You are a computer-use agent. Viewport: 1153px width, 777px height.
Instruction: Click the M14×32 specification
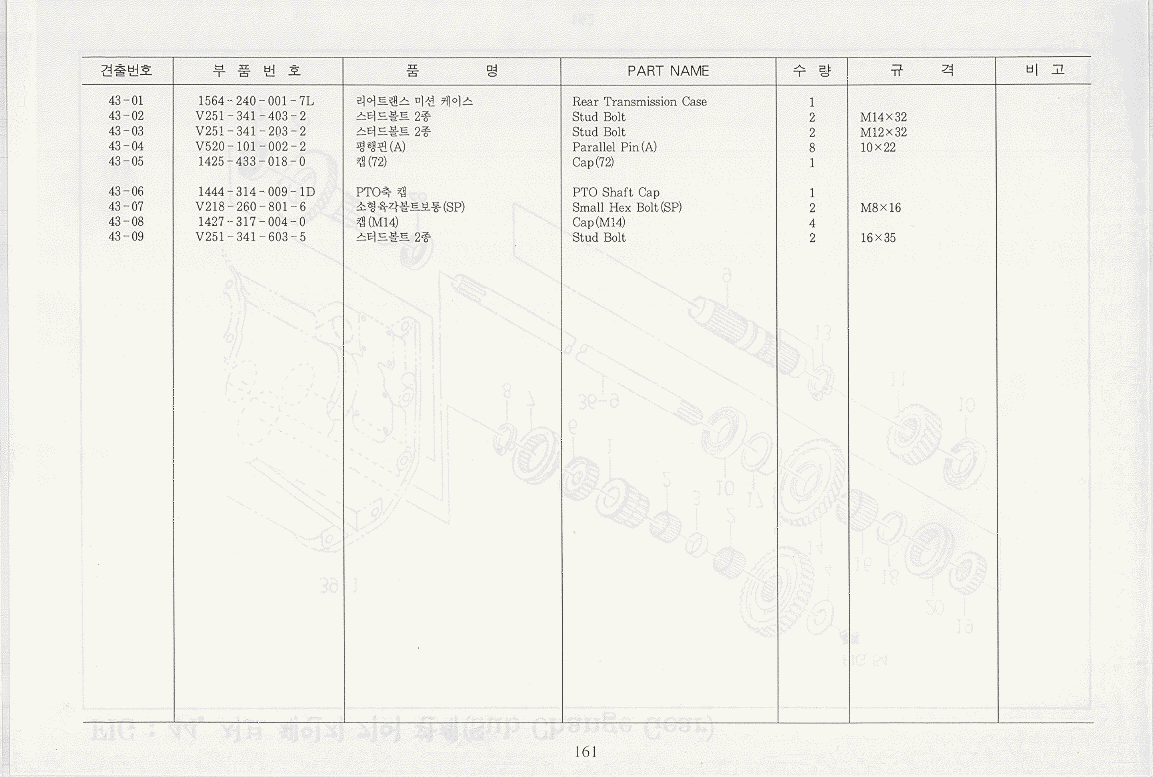tap(883, 118)
